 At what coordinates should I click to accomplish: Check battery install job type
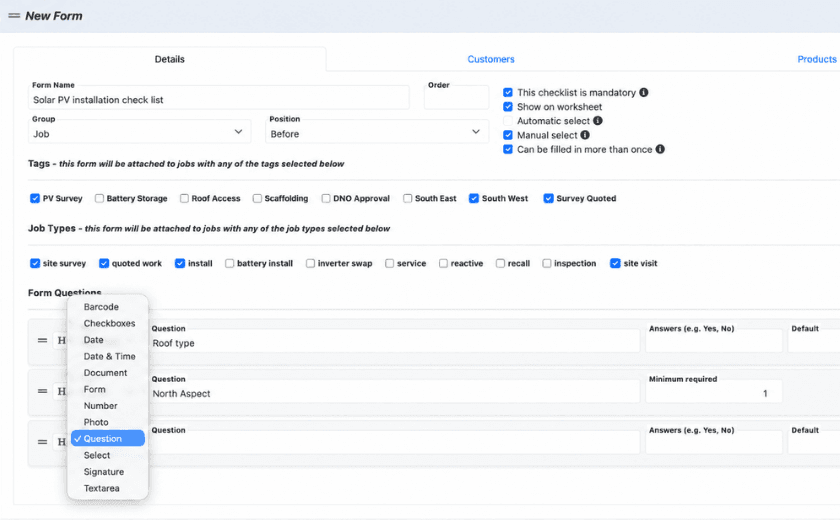(x=229, y=263)
